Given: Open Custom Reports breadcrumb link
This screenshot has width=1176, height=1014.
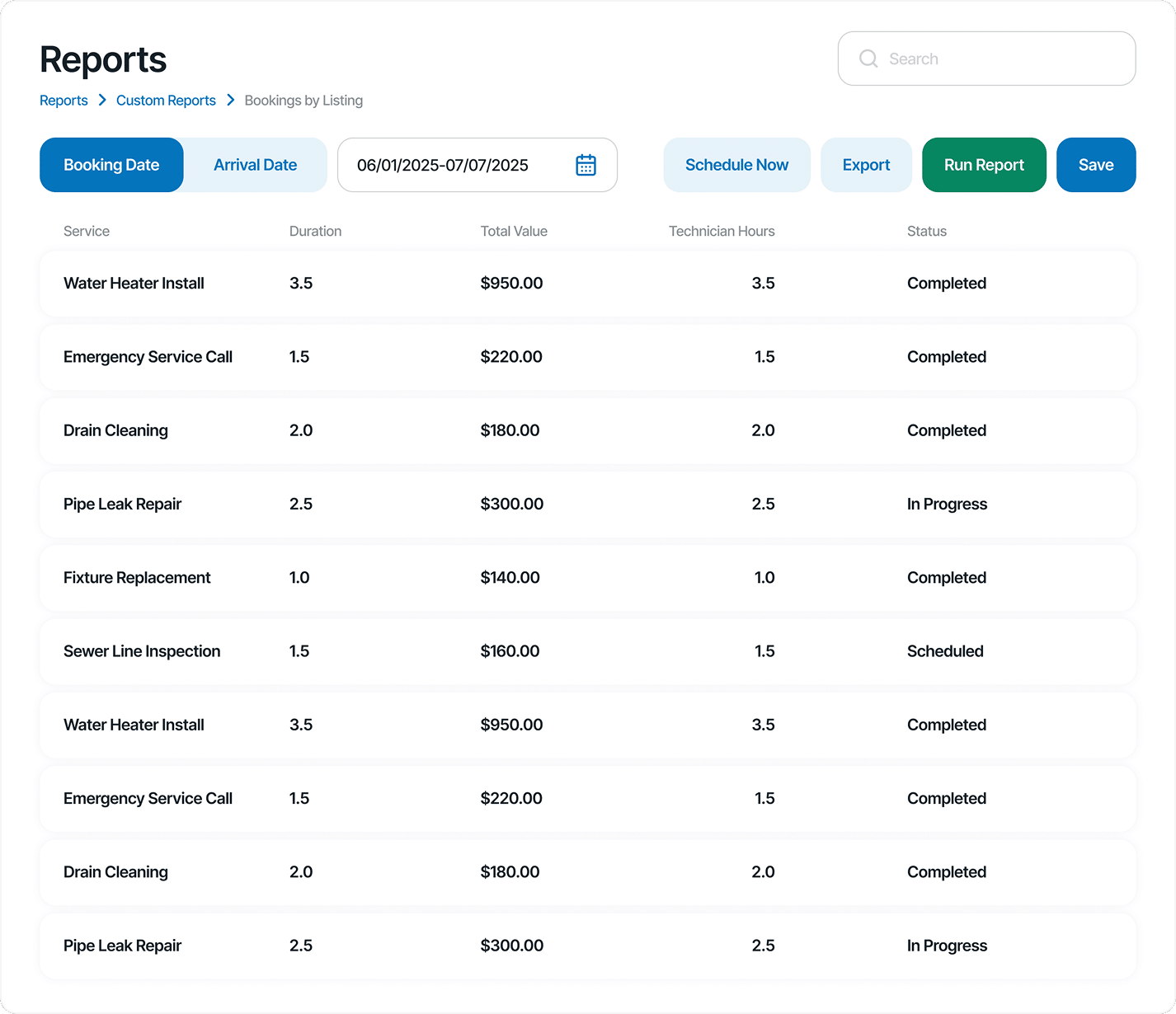Looking at the screenshot, I should point(166,101).
